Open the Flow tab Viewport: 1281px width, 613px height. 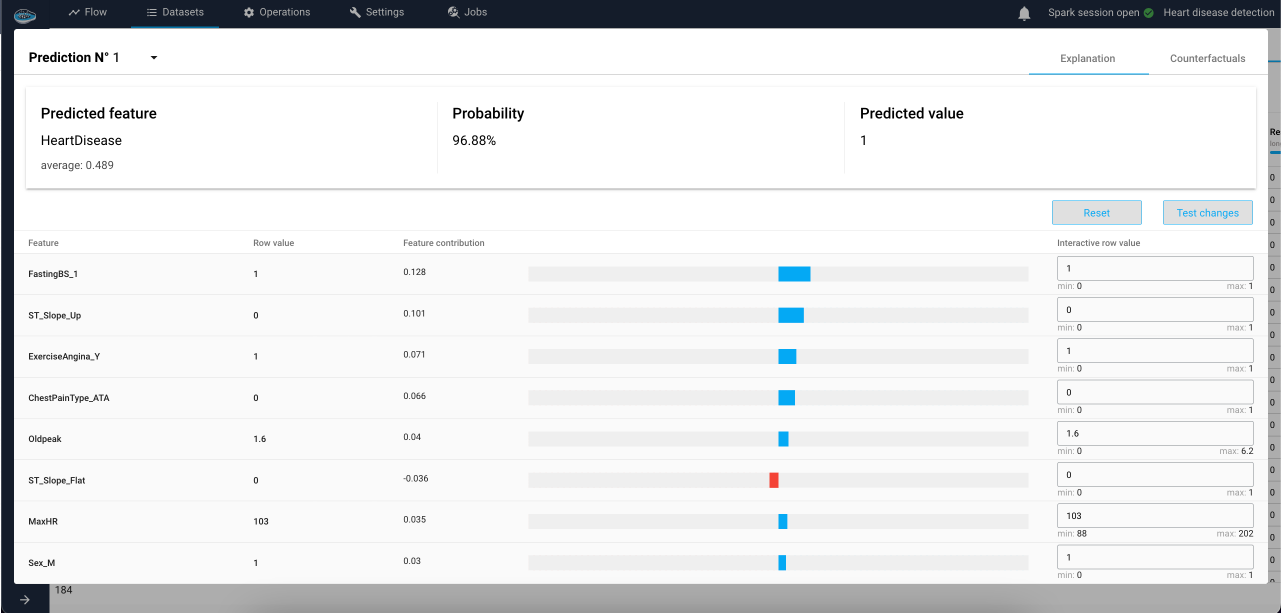click(x=88, y=12)
